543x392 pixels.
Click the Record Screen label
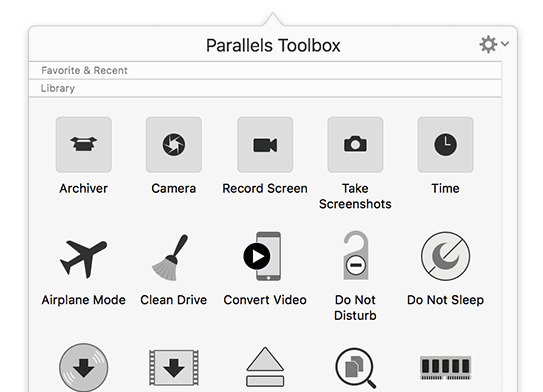point(265,188)
